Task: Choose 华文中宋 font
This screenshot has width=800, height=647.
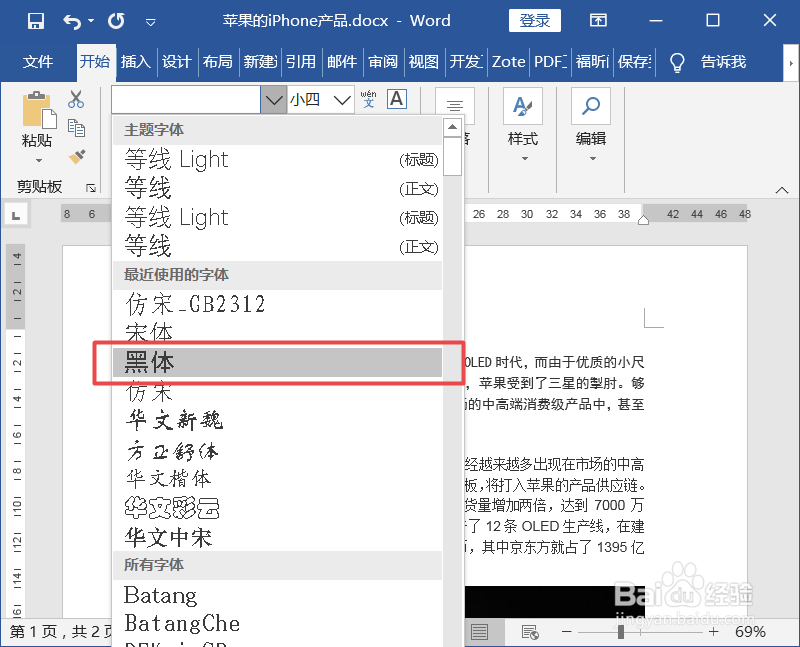Action: (x=278, y=537)
